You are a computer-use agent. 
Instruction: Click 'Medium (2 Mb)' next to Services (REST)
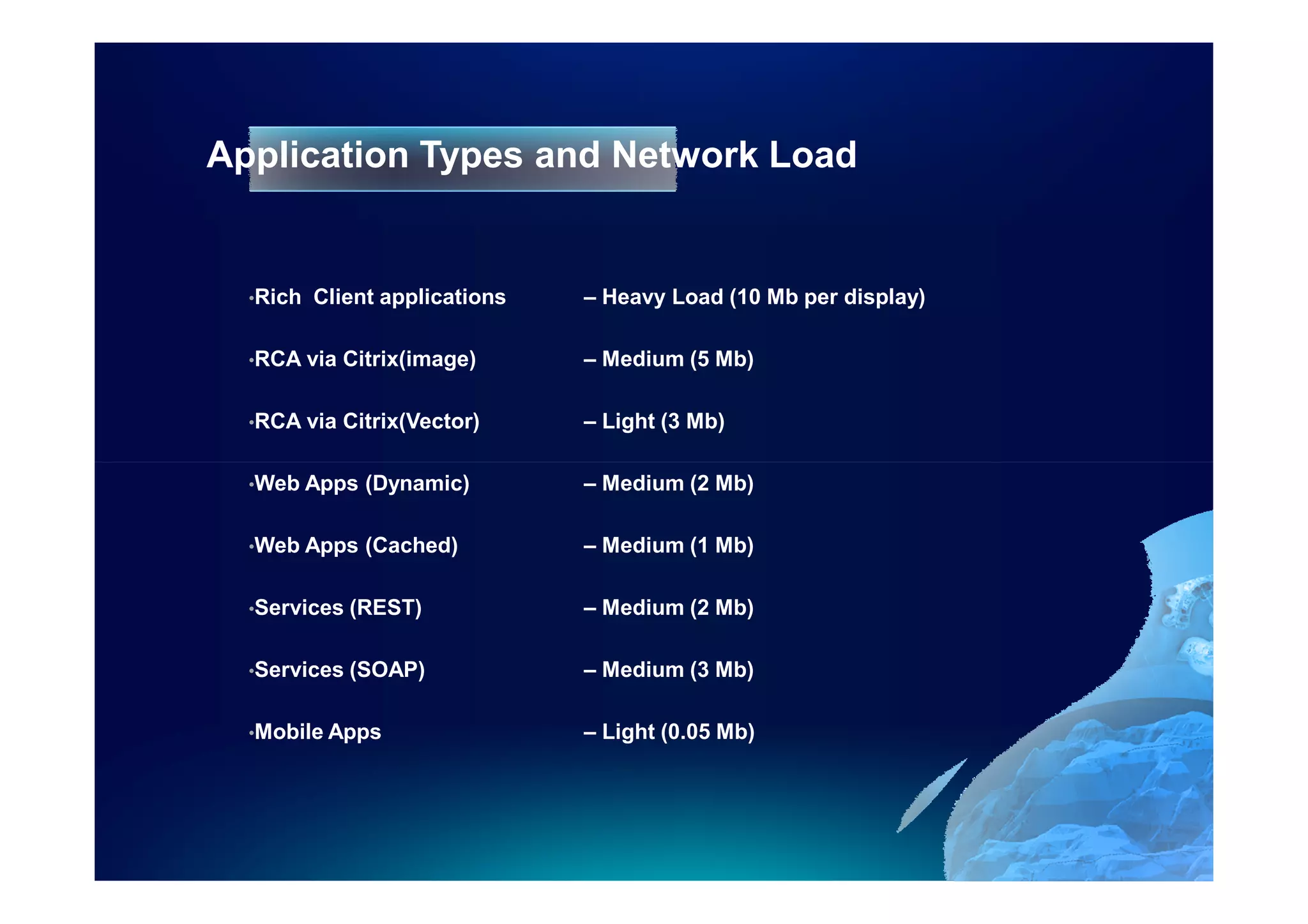(x=678, y=608)
